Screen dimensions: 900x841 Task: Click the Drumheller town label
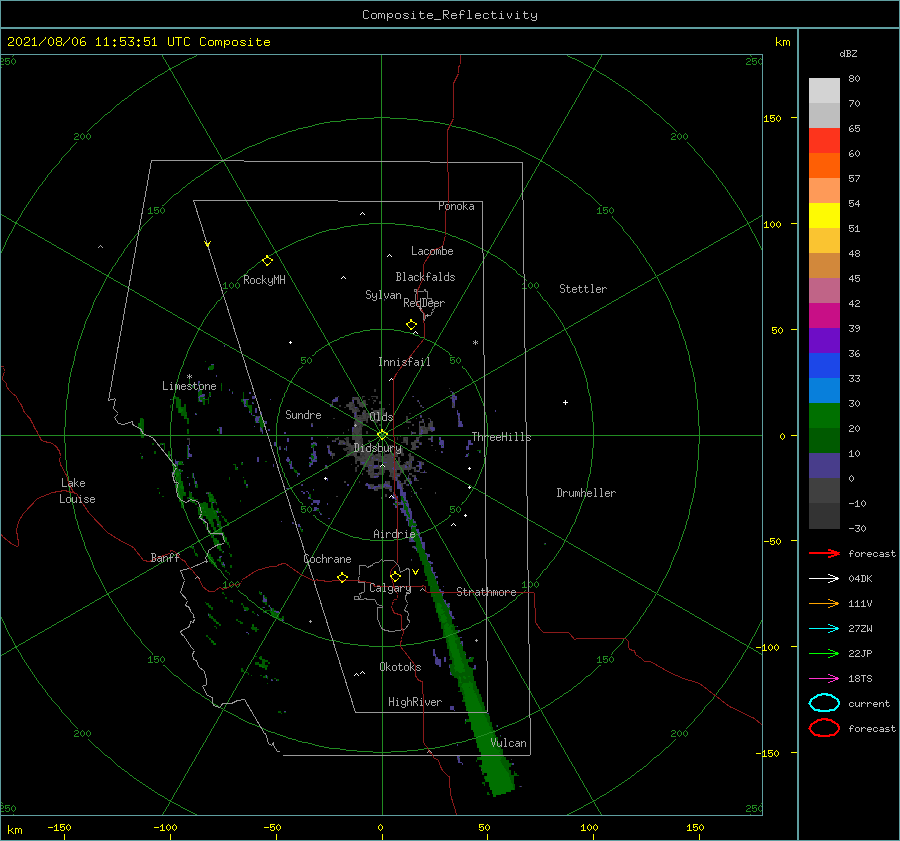(x=586, y=493)
